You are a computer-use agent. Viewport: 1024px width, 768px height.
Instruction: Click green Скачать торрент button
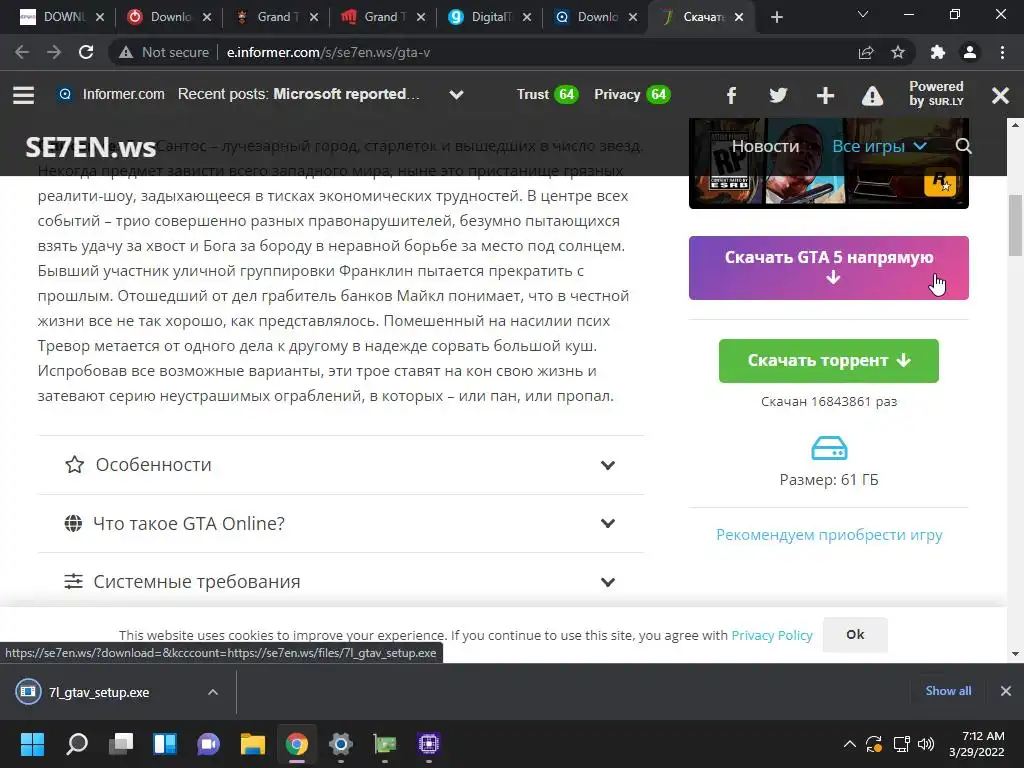pyautogui.click(x=829, y=360)
